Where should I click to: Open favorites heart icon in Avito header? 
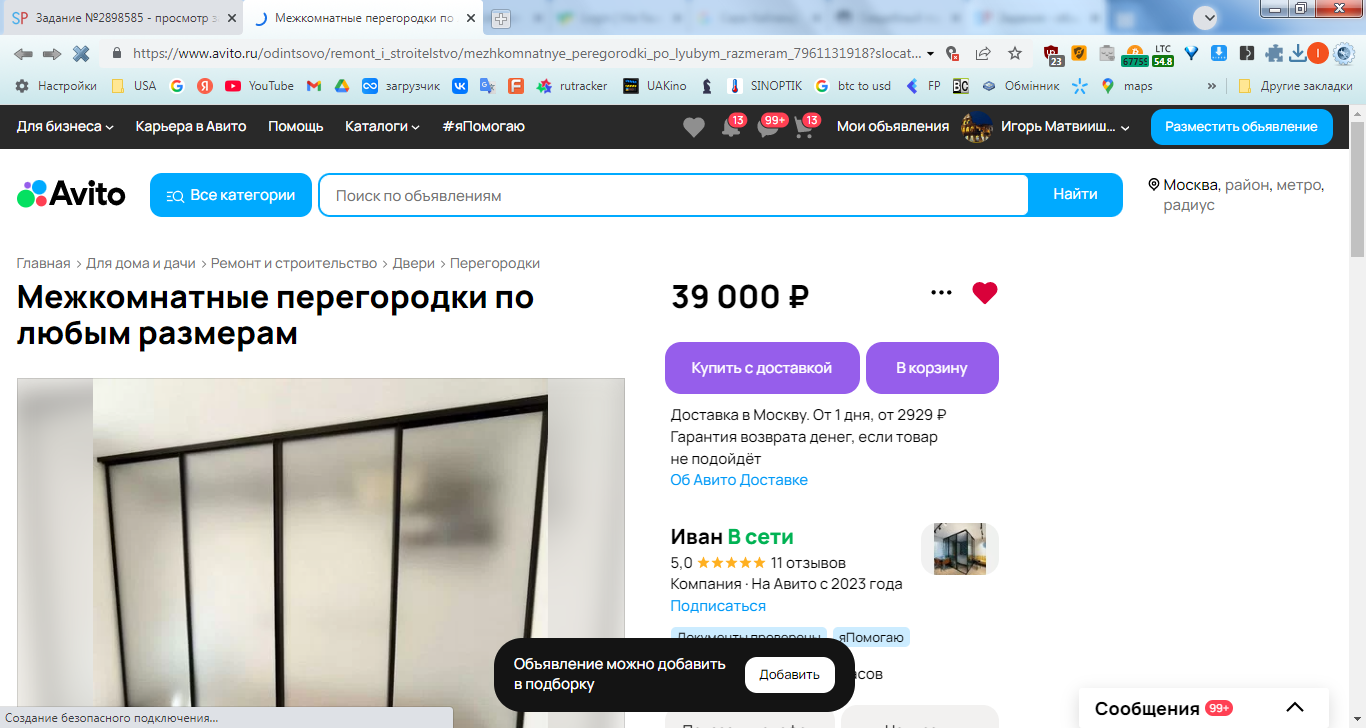(693, 127)
